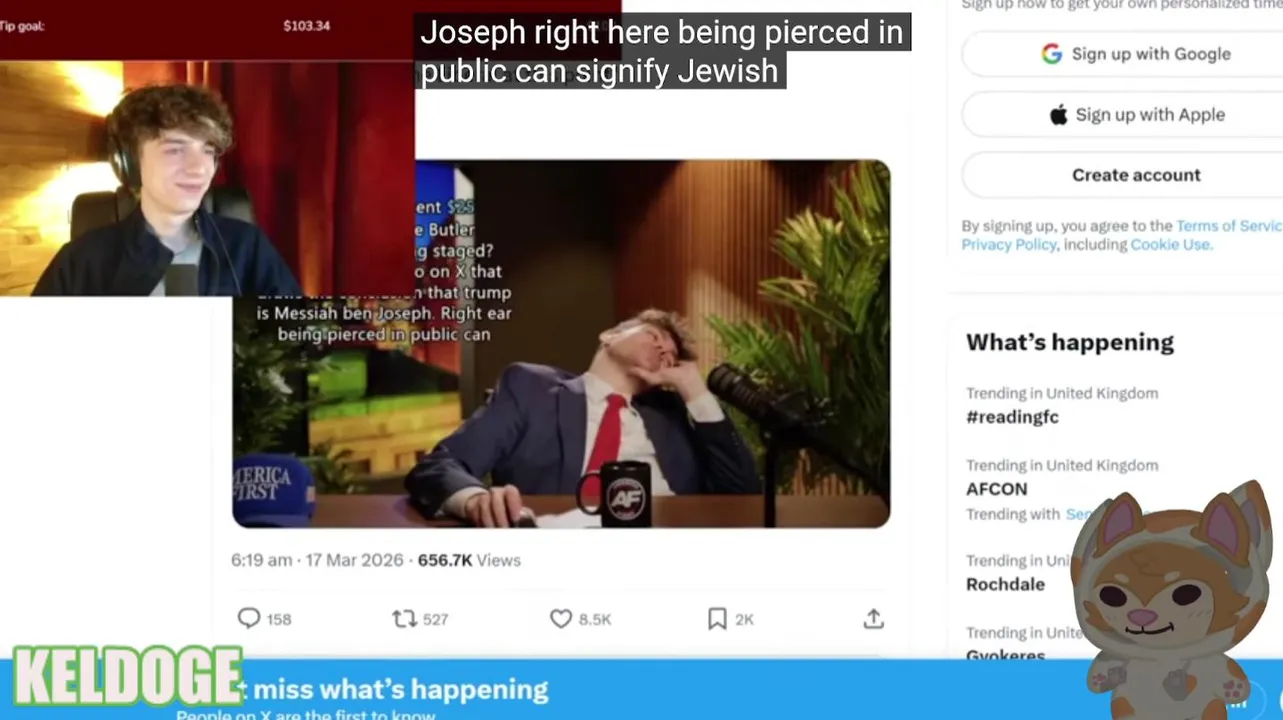Play the embedded video in the tweet
1283x720 pixels.
tap(561, 344)
